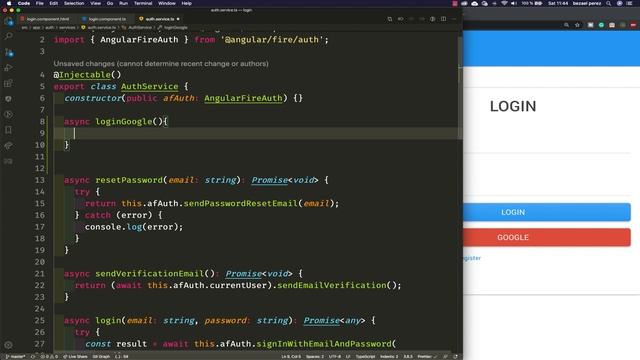640x360 pixels.
Task: Open the Explorer view in the activity bar
Action: pos(9,22)
